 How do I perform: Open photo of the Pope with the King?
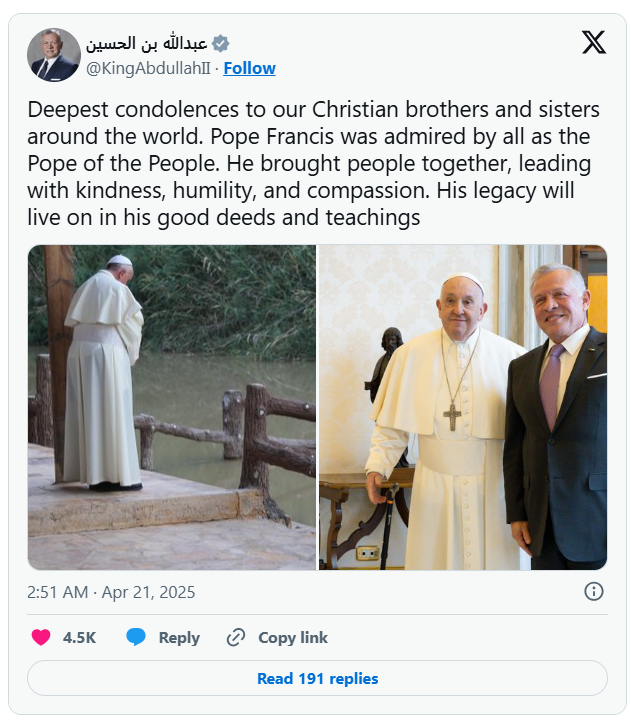pyautogui.click(x=462, y=407)
